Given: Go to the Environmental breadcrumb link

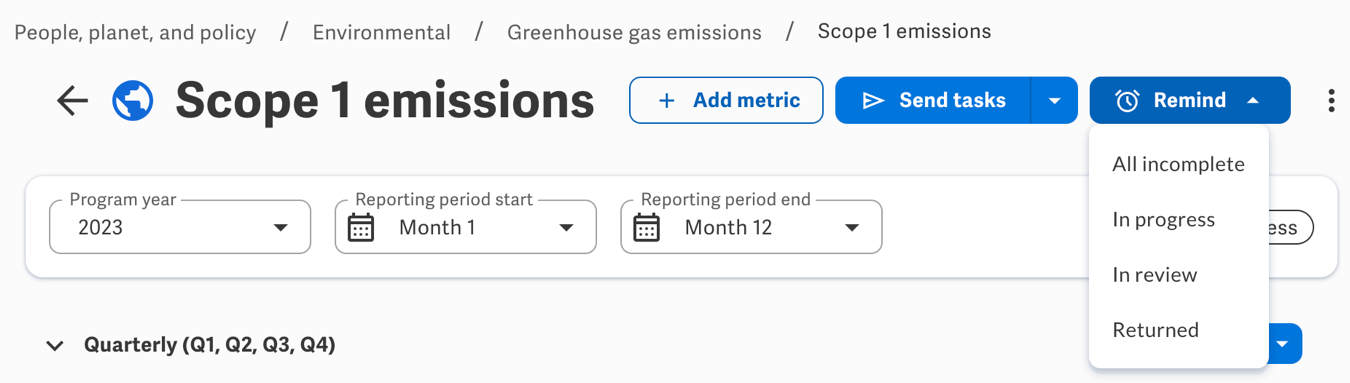Looking at the screenshot, I should coord(382,33).
